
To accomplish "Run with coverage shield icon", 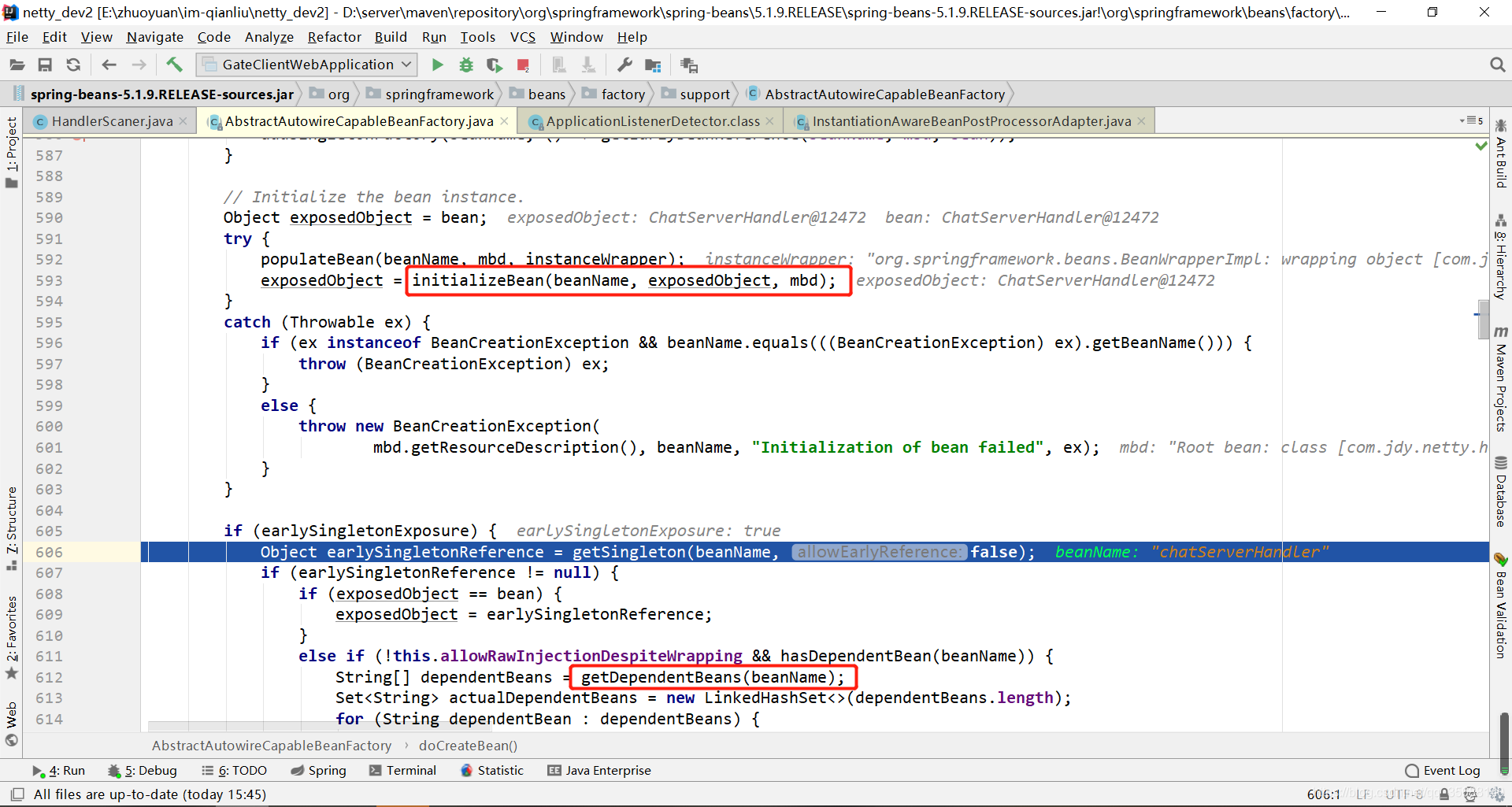I will pyautogui.click(x=494, y=65).
